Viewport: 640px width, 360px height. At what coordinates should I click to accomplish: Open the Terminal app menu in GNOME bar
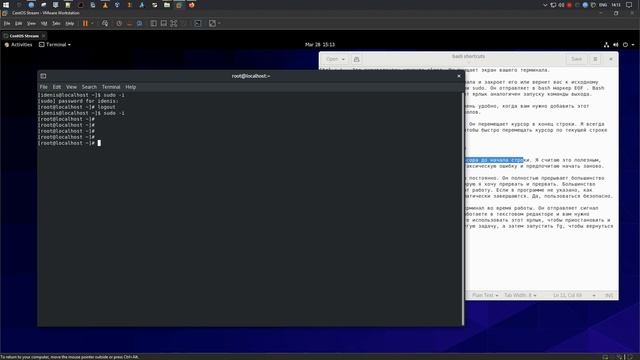tap(55, 44)
